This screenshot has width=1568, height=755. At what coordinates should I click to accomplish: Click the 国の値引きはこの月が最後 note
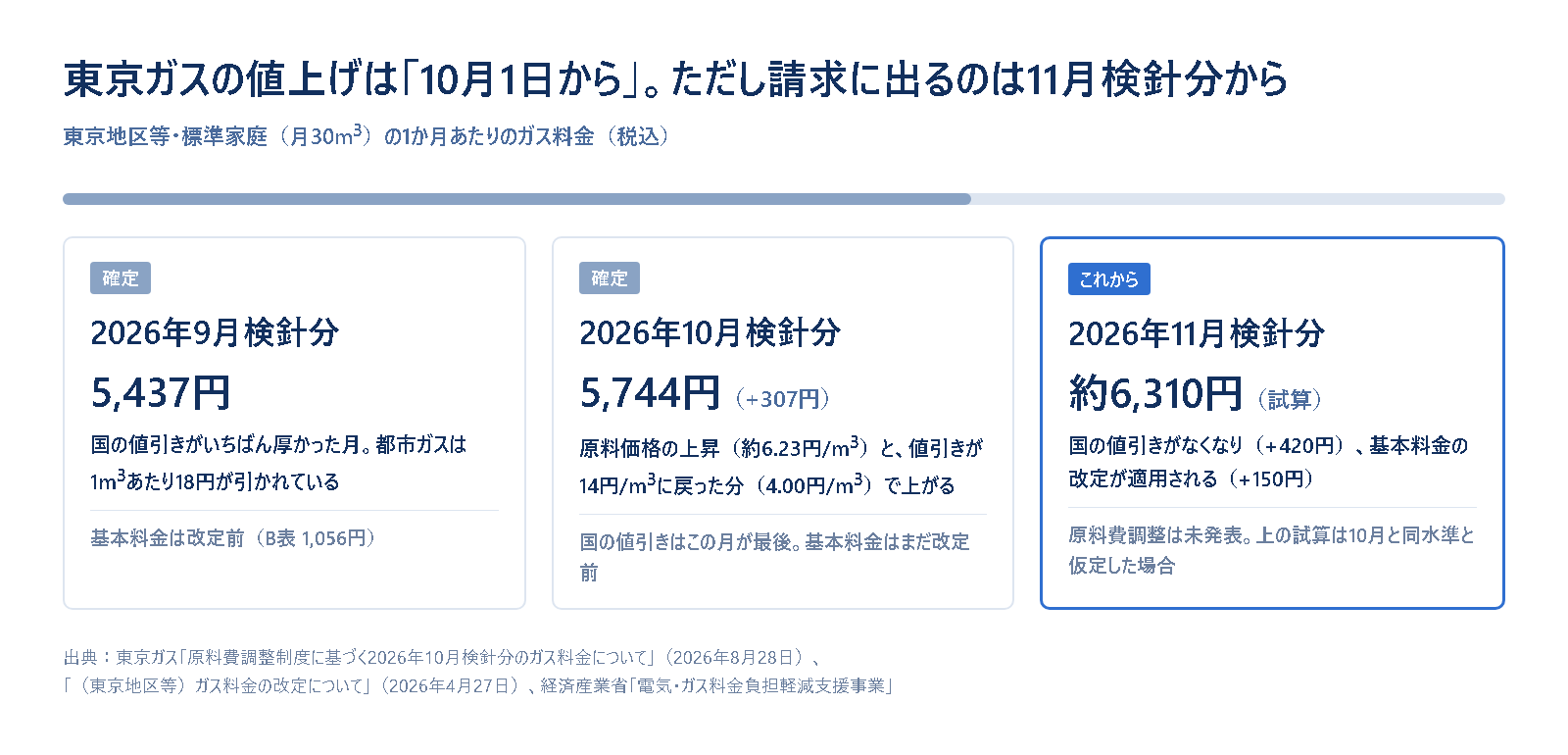[x=774, y=557]
